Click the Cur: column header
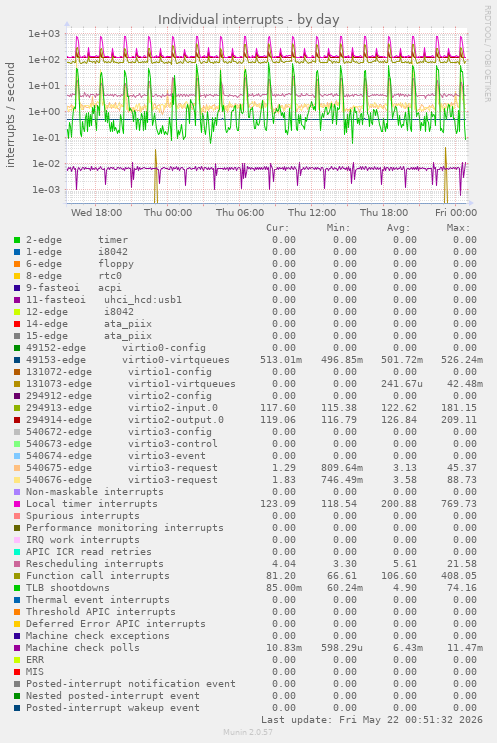This screenshot has width=497, height=743. (278, 228)
